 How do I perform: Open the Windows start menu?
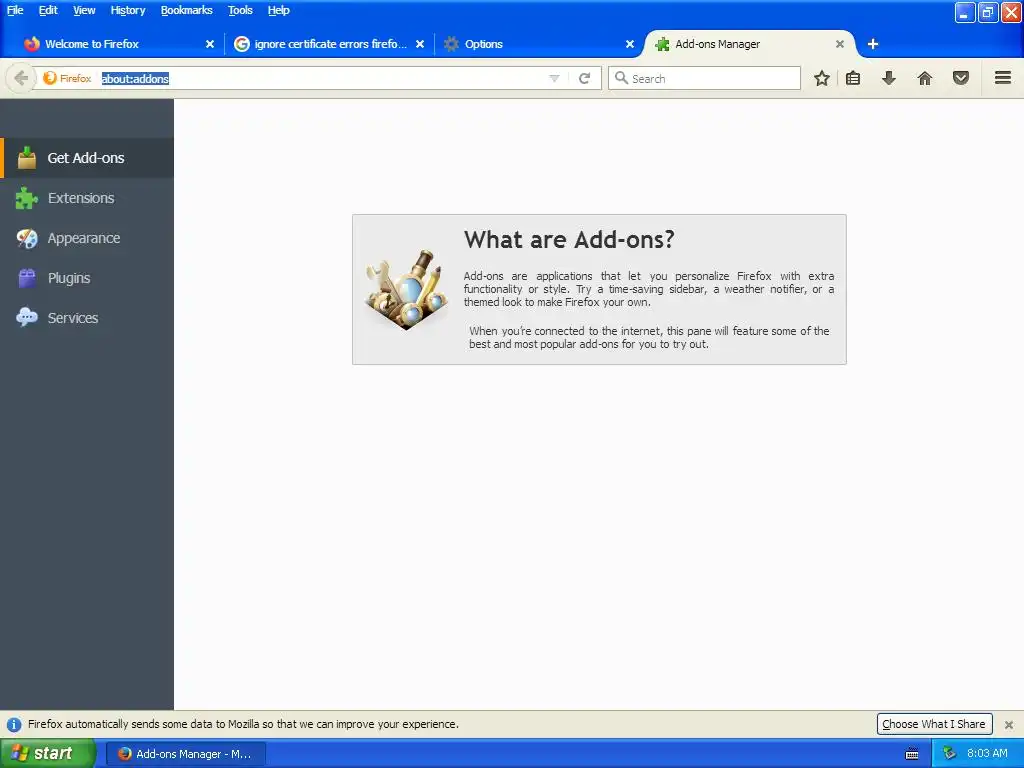tap(48, 754)
